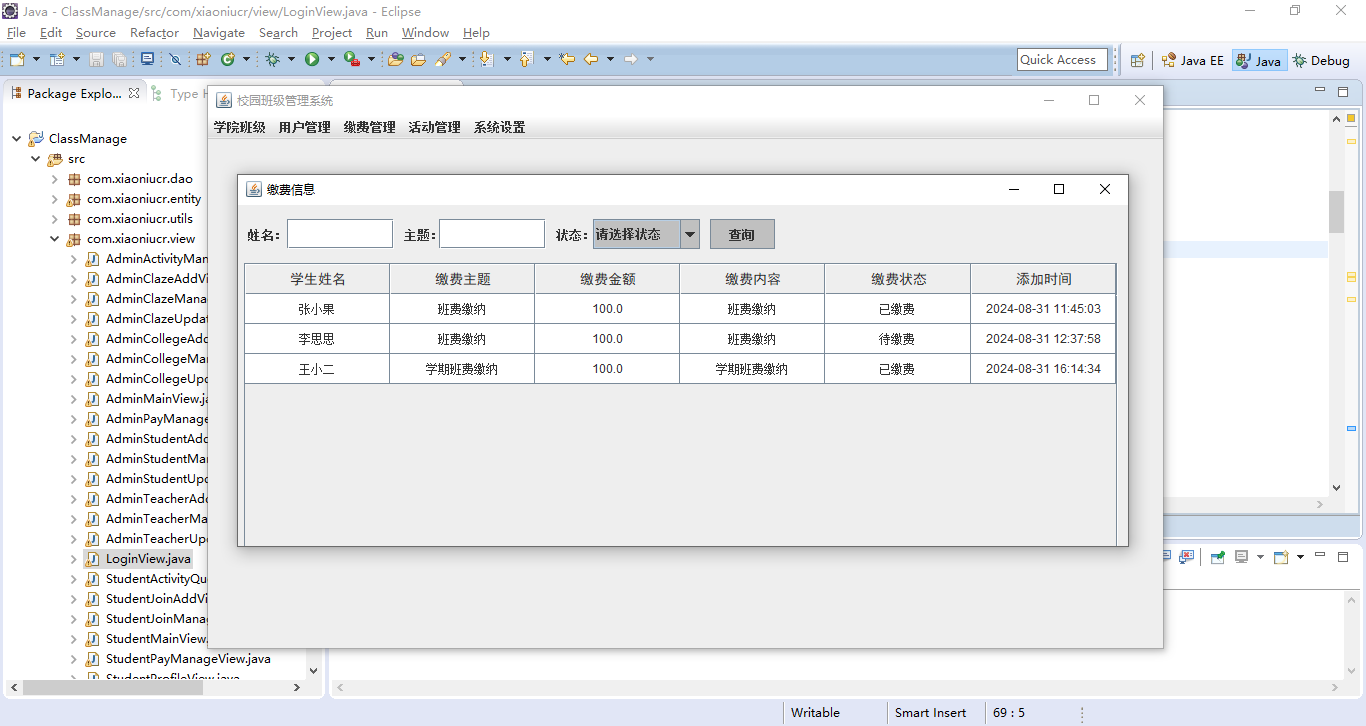Open the 缴费管理 menu
This screenshot has width=1366, height=726.
click(x=370, y=127)
